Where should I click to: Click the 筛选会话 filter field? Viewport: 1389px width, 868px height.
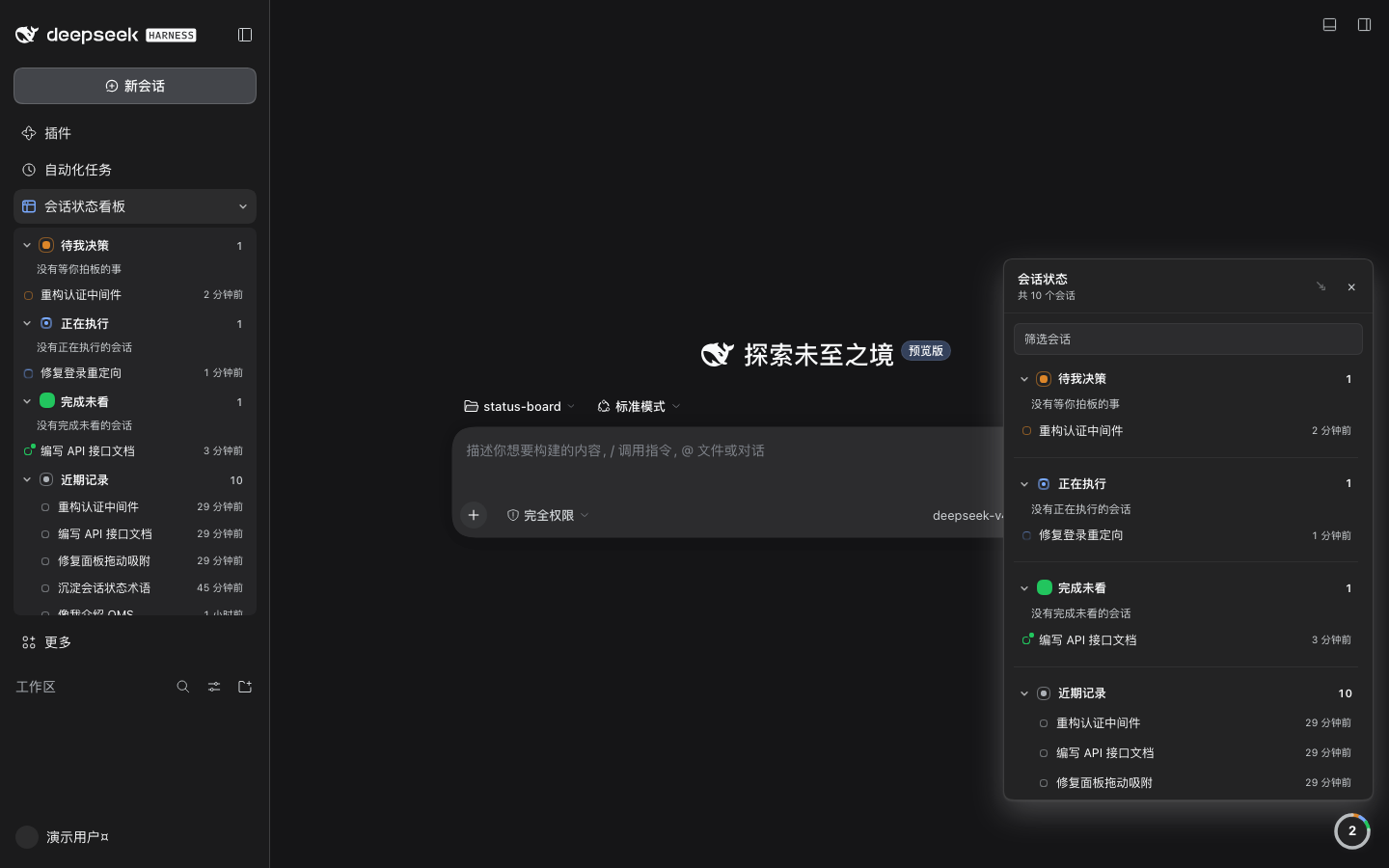click(x=1188, y=339)
